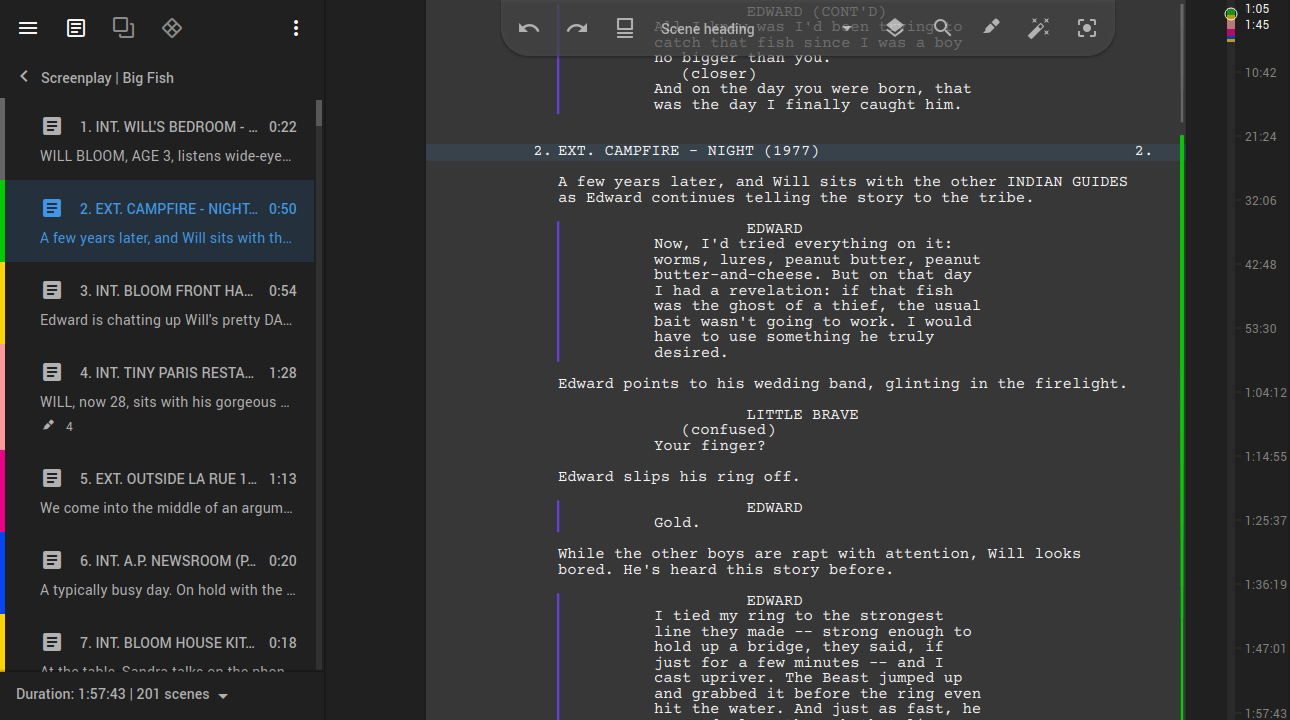Jump to the 1:47:01 timeline mark
Screen dimensions: 1290x720
tap(1264, 649)
